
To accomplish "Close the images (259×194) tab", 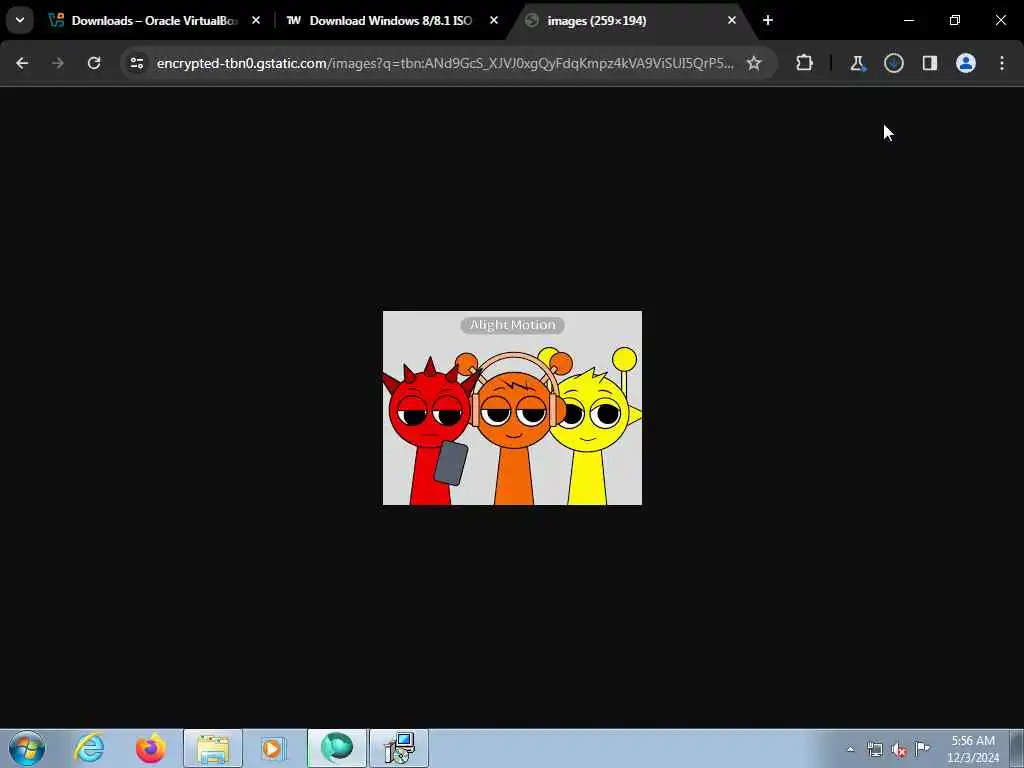I will click(732, 21).
